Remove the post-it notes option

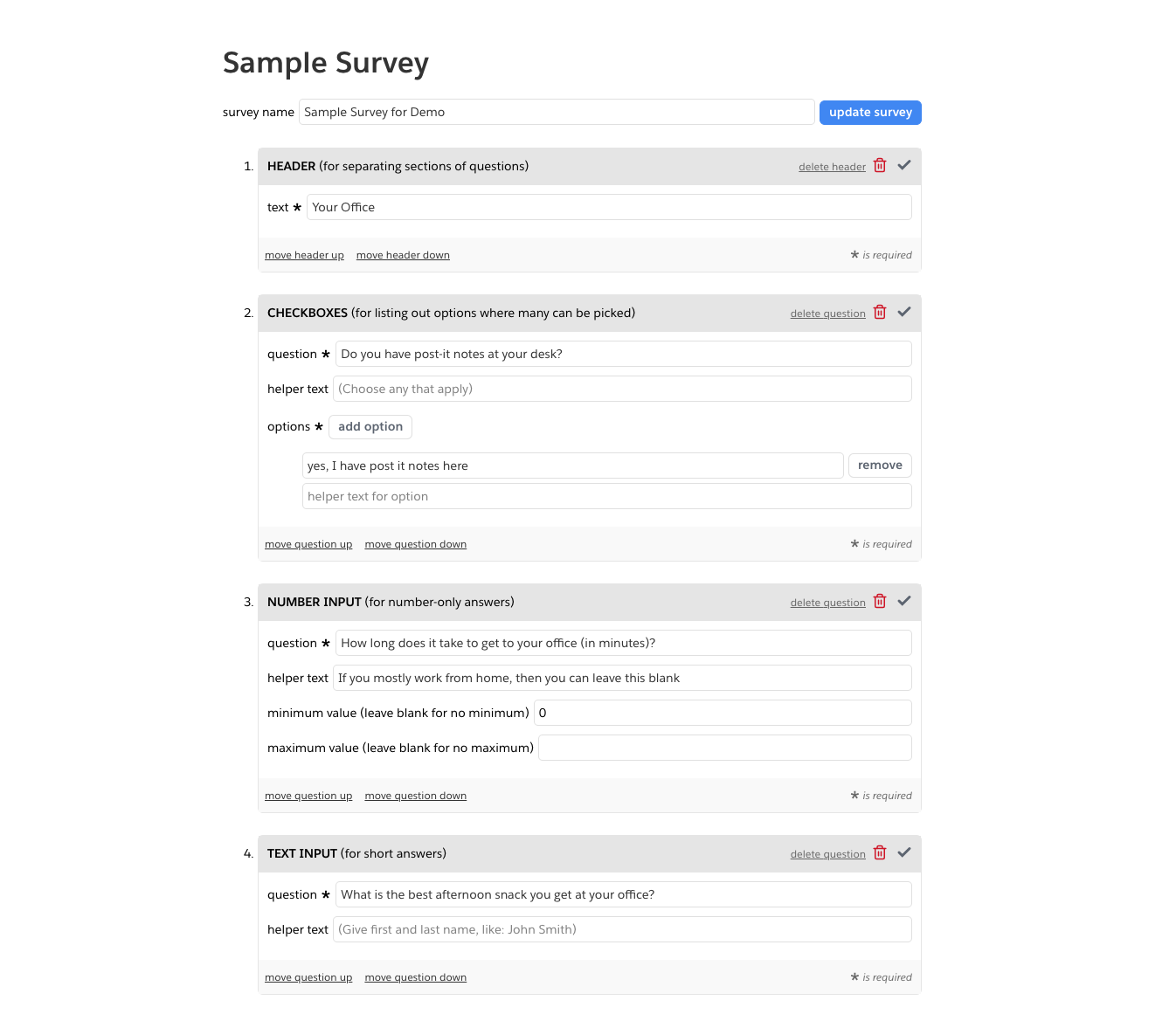880,465
